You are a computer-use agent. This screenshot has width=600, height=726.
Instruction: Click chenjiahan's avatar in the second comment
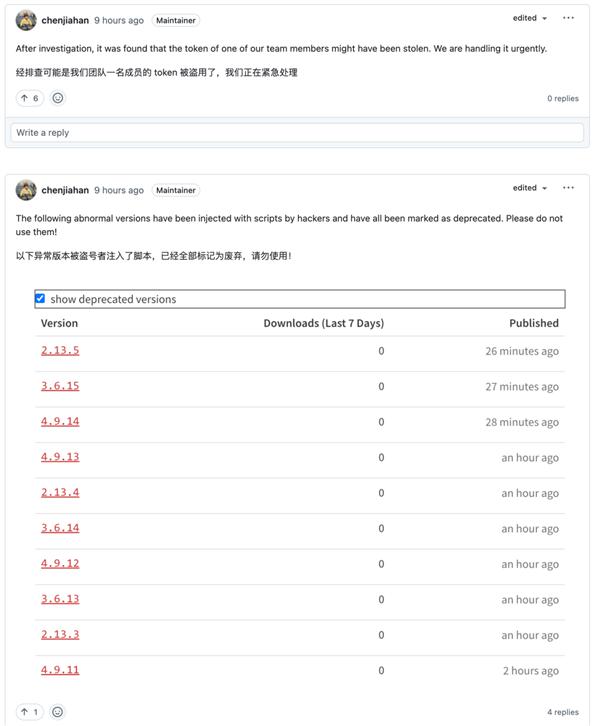click(x=26, y=190)
